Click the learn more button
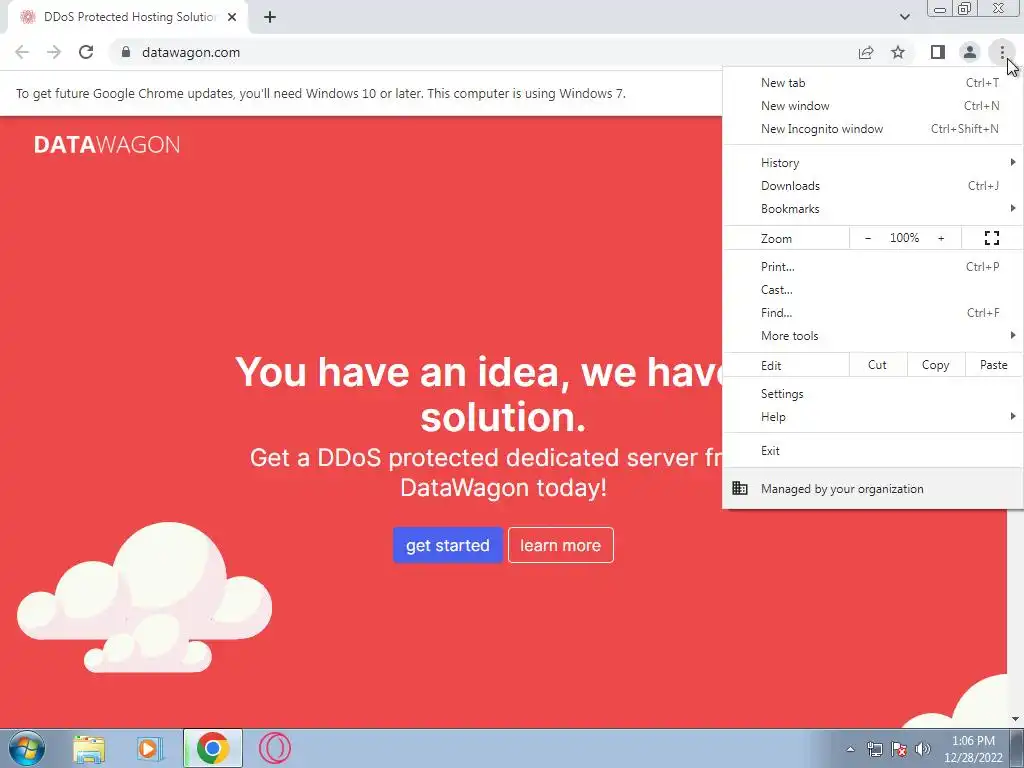Screen dimensions: 1024x768 [x=560, y=545]
